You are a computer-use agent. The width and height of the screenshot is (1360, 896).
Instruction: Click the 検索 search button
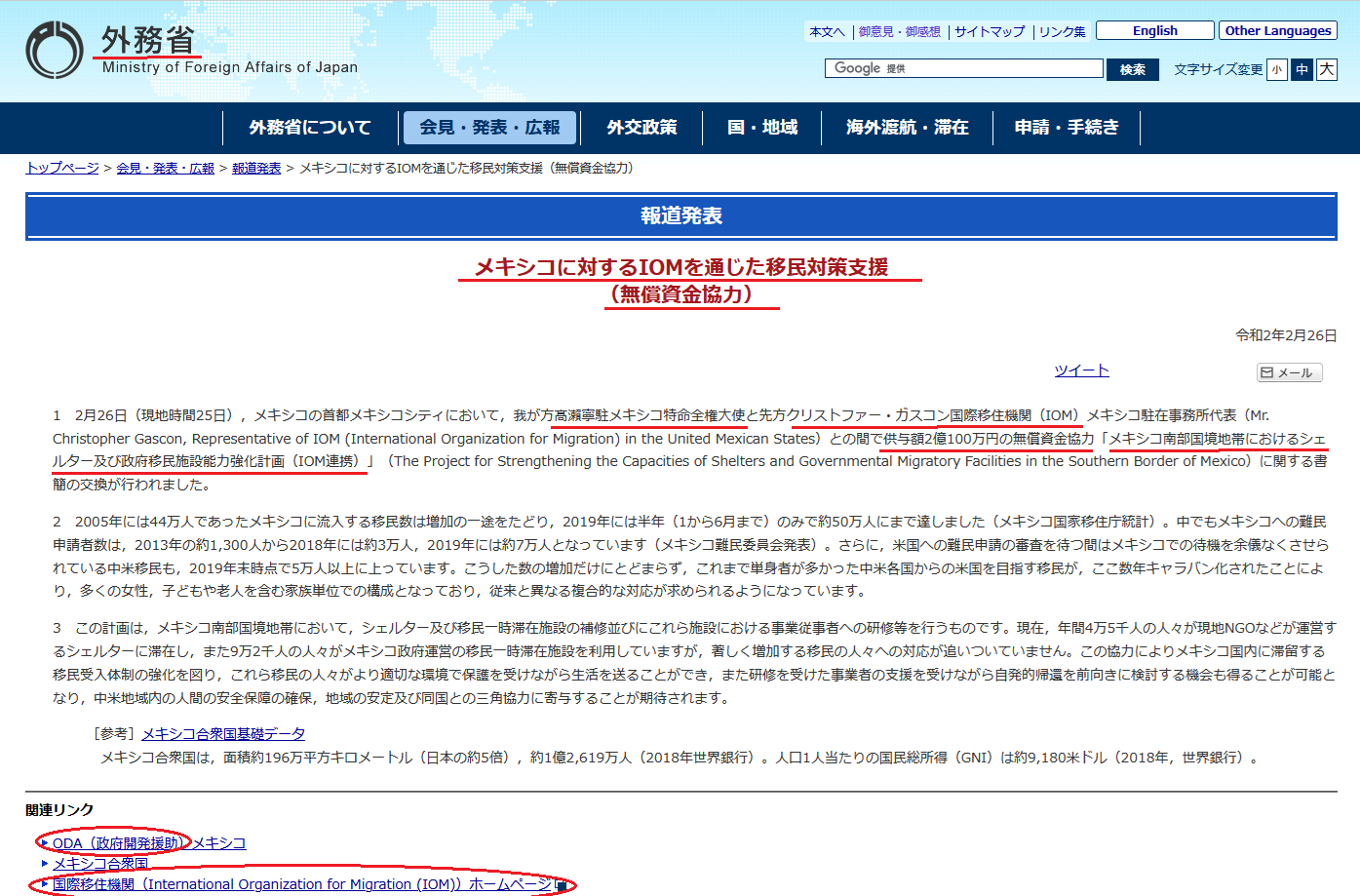pyautogui.click(x=1132, y=69)
